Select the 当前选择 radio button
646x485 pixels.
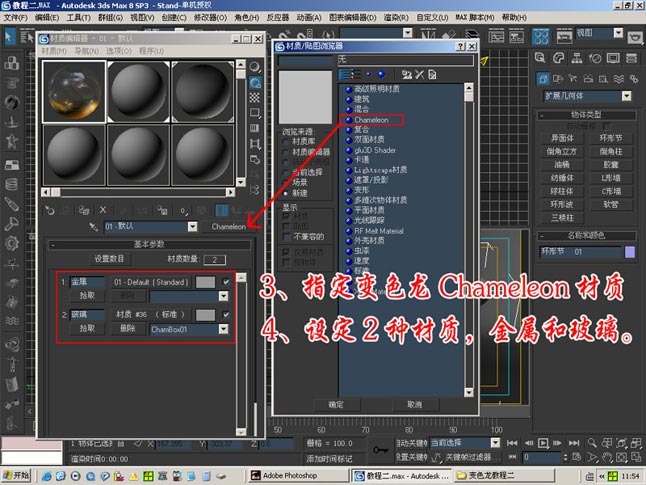[x=285, y=172]
